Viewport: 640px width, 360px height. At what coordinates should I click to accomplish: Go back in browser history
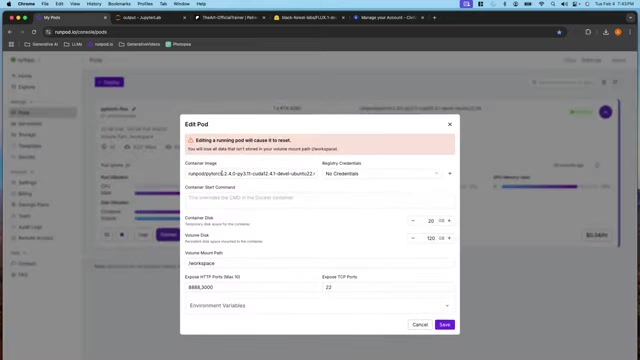tap(10, 32)
